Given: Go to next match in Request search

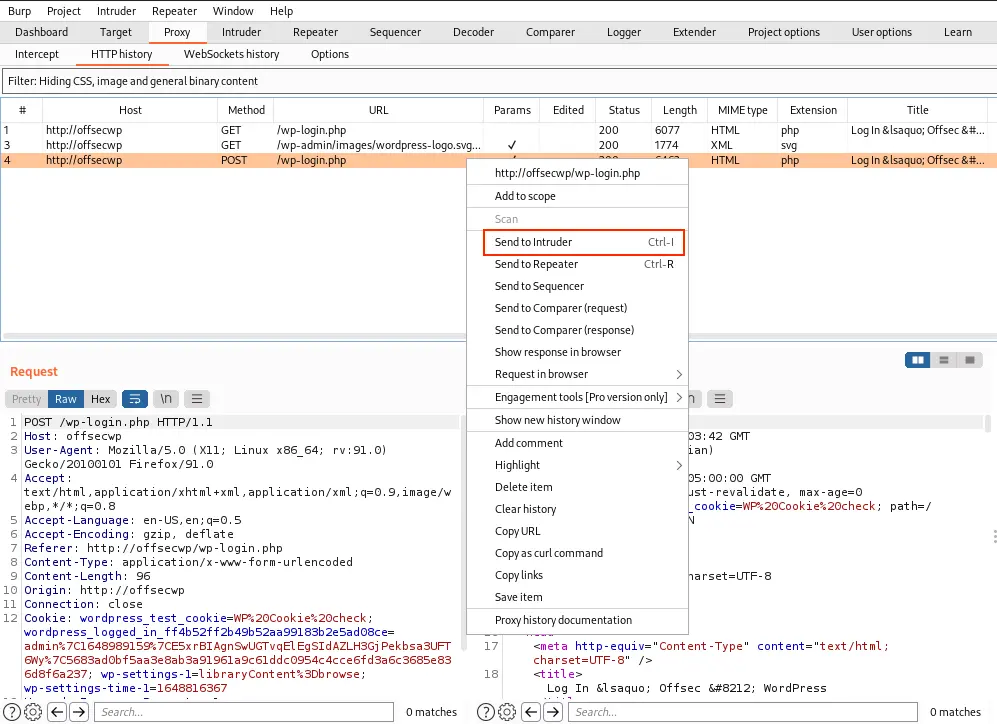Looking at the screenshot, I should click(79, 712).
